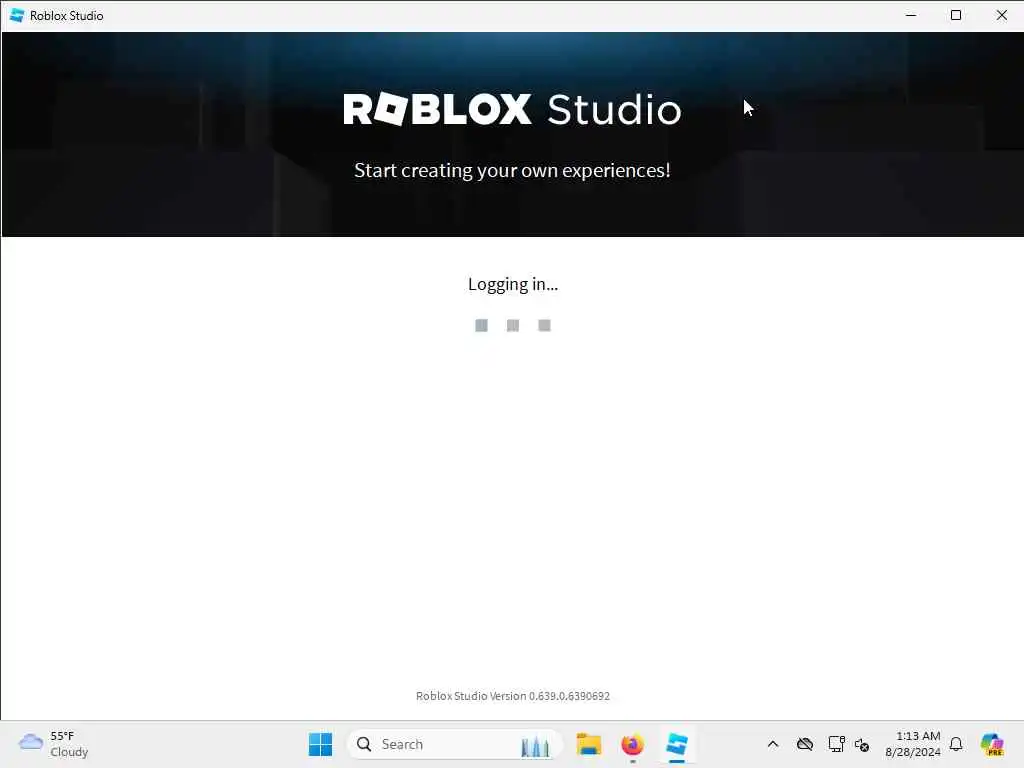The image size is (1024, 768).
Task: Open Copilot preview icon in taskbar
Action: point(992,744)
